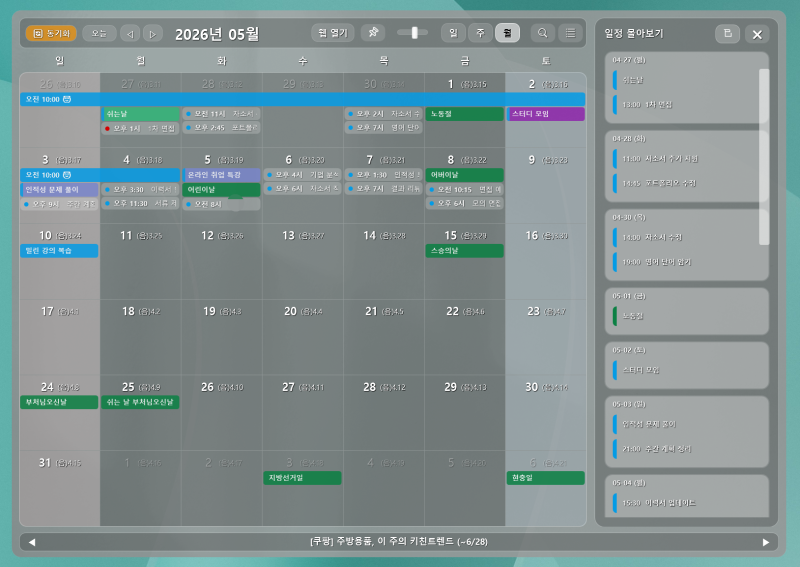Open the 오전 8시 event on May 5
This screenshot has height=567, width=800.
pos(221,204)
